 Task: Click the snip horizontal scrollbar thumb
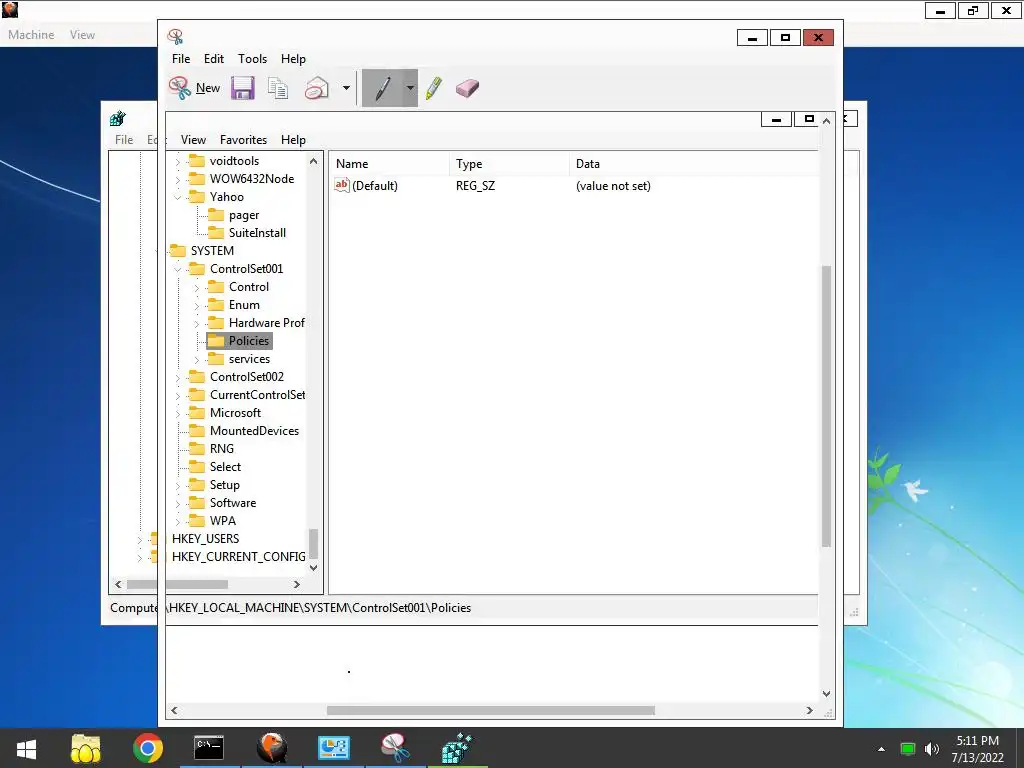(x=490, y=711)
